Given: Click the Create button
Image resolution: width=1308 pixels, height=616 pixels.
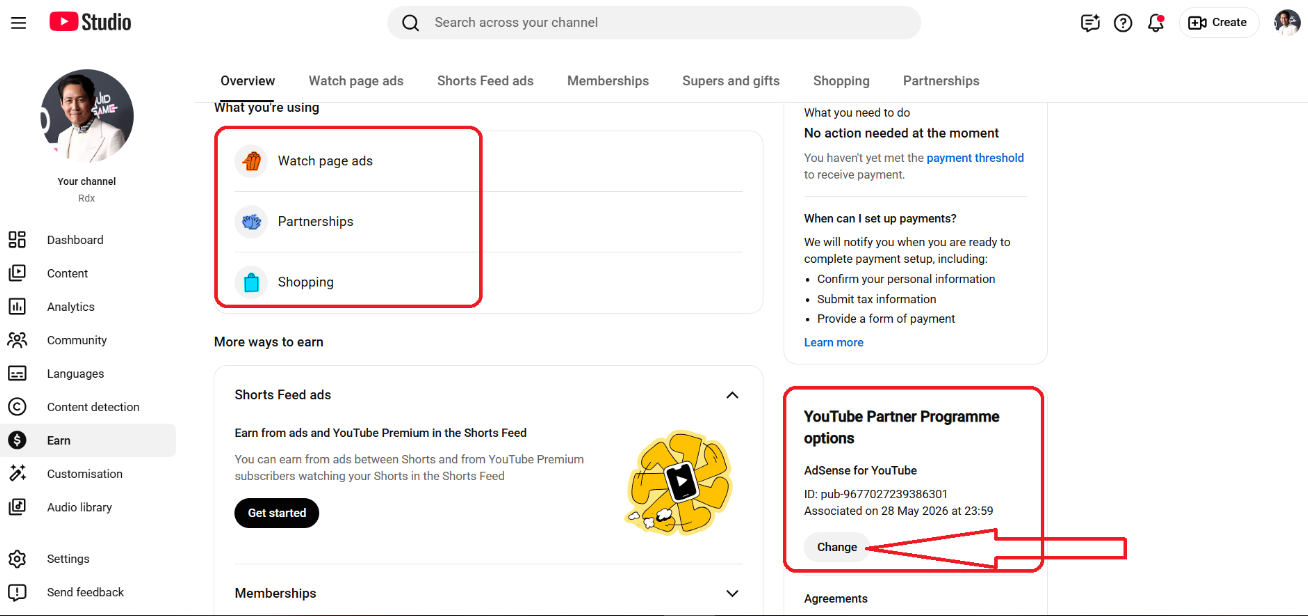Looking at the screenshot, I should click(x=1218, y=22).
